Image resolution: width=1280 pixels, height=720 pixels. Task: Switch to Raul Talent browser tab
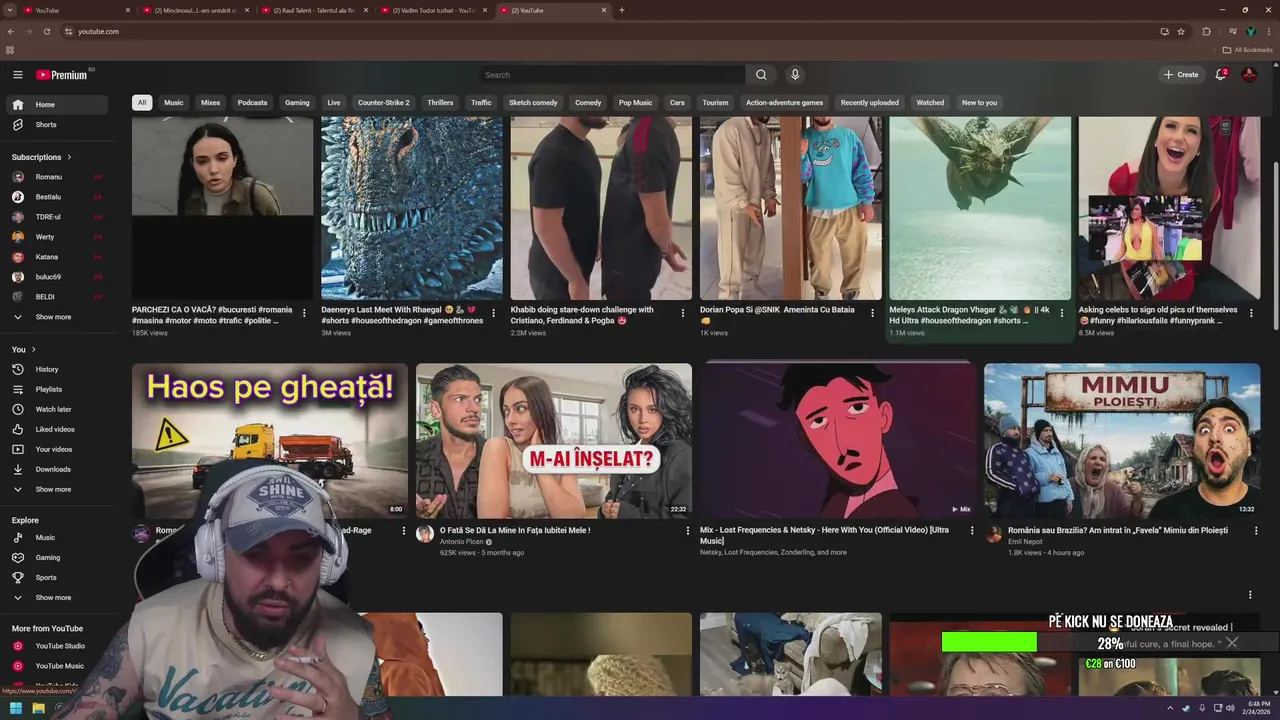315,10
